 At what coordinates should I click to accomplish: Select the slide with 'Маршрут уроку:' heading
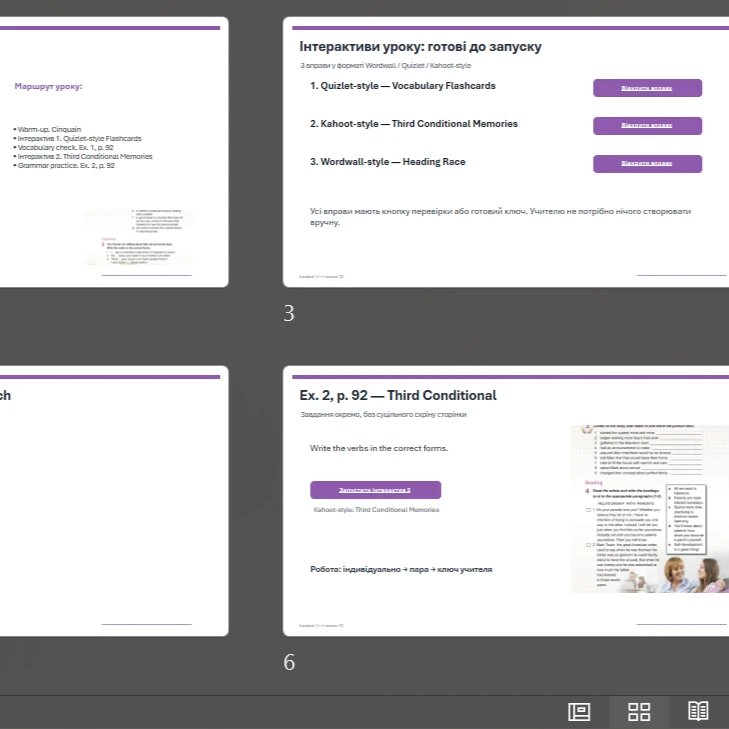[x=114, y=152]
